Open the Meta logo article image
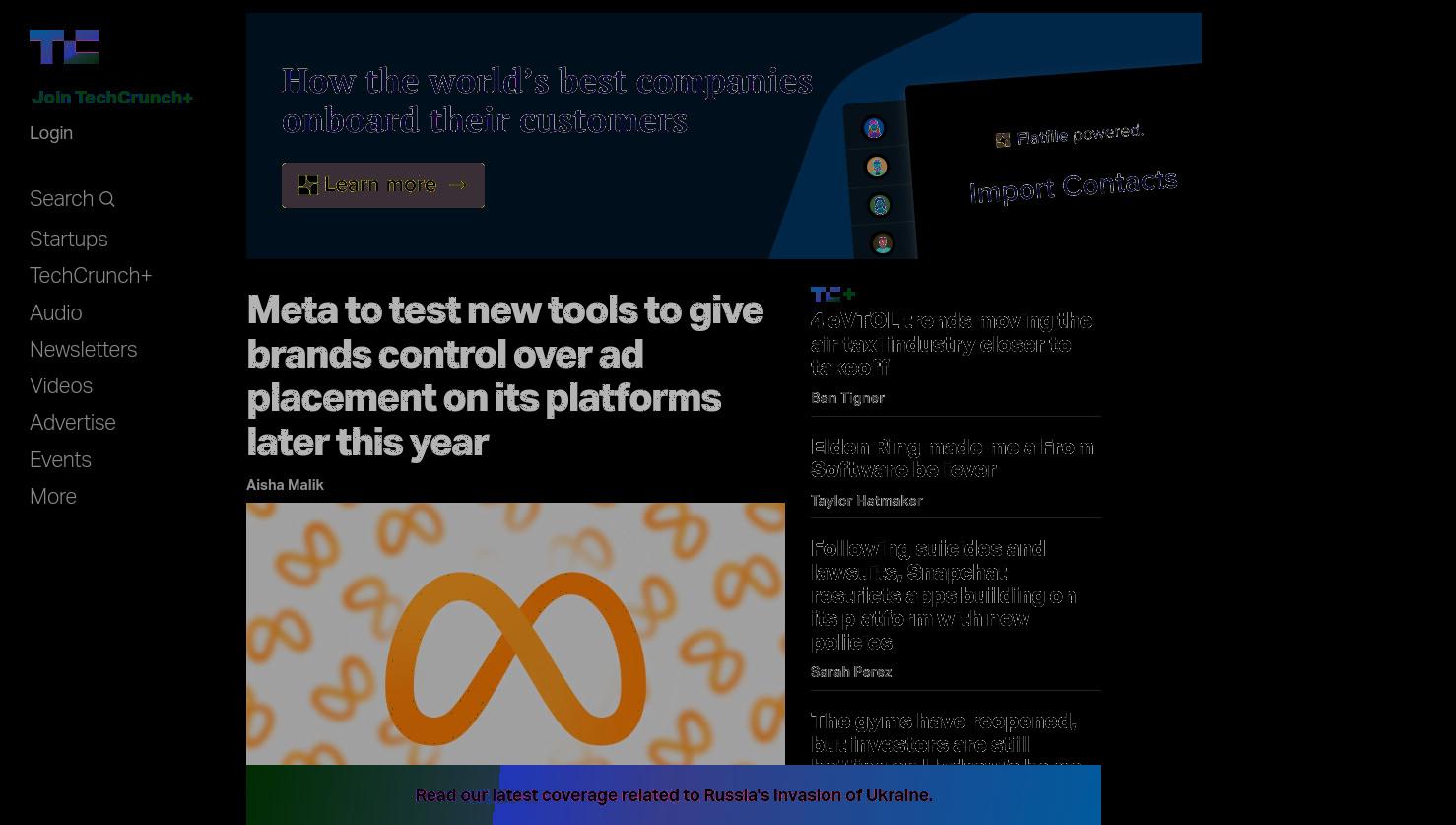The width and height of the screenshot is (1456, 825). [x=515, y=634]
